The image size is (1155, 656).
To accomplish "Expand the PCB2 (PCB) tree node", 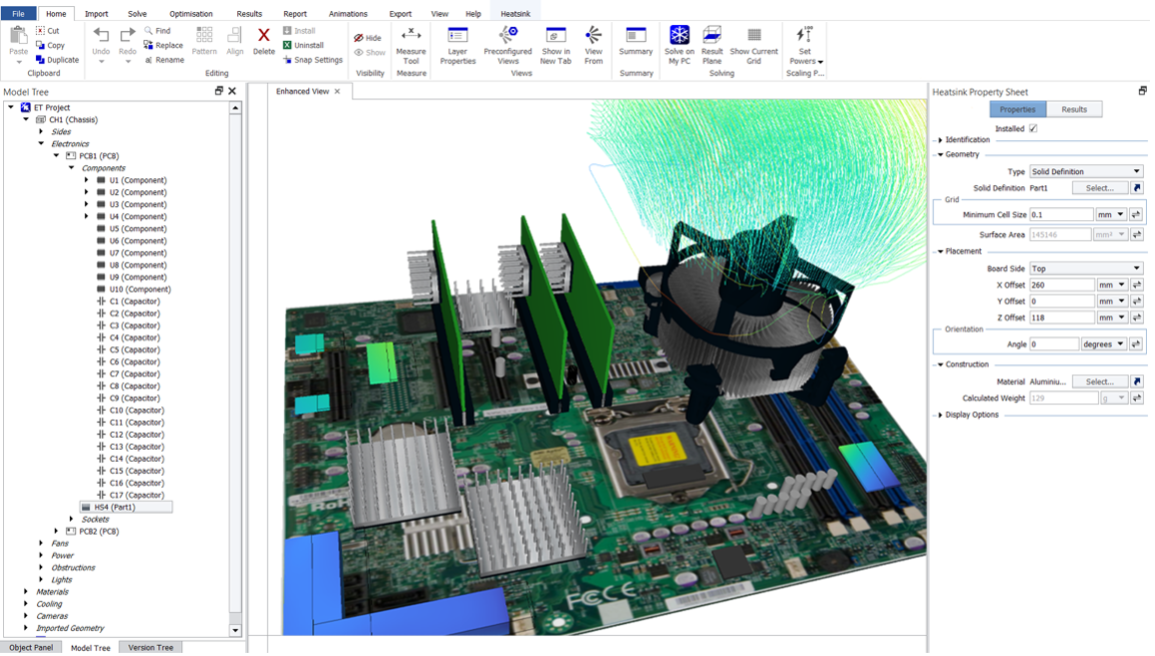I will click(x=56, y=531).
